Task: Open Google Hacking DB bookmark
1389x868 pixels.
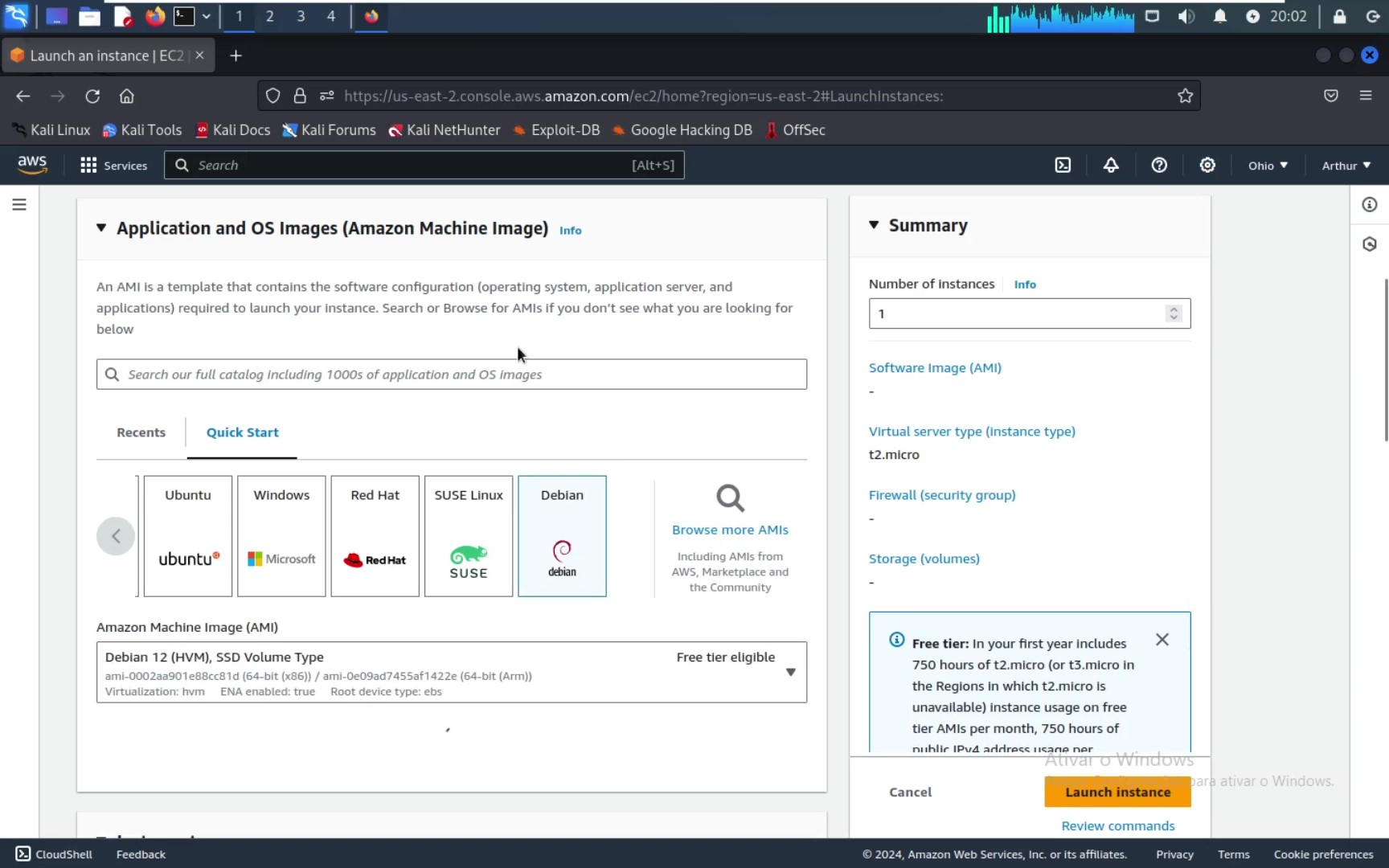Action: pos(682,130)
